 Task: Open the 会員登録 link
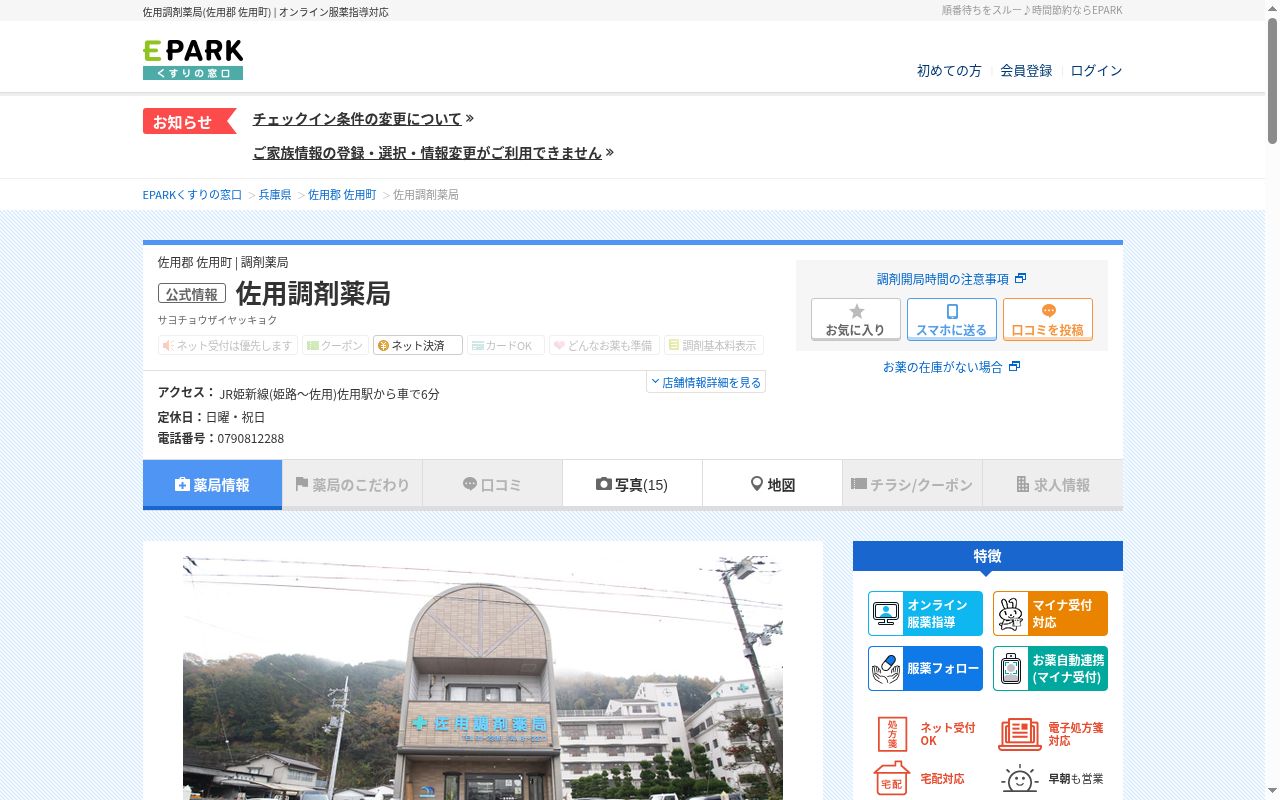(1026, 71)
